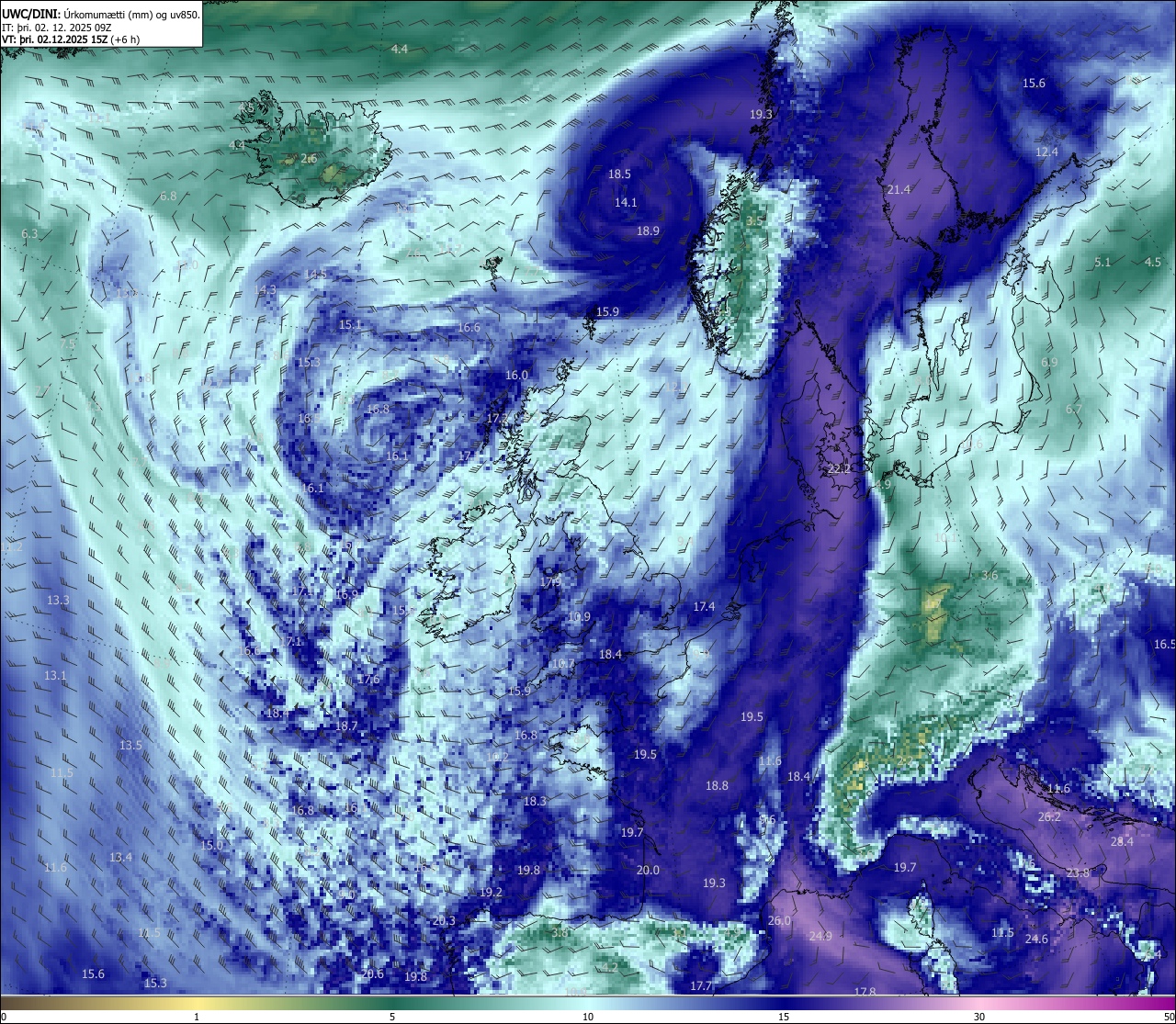Click the '18.9' value west of Norway
Viewport: 1176px width, 1024px height.
point(648,231)
